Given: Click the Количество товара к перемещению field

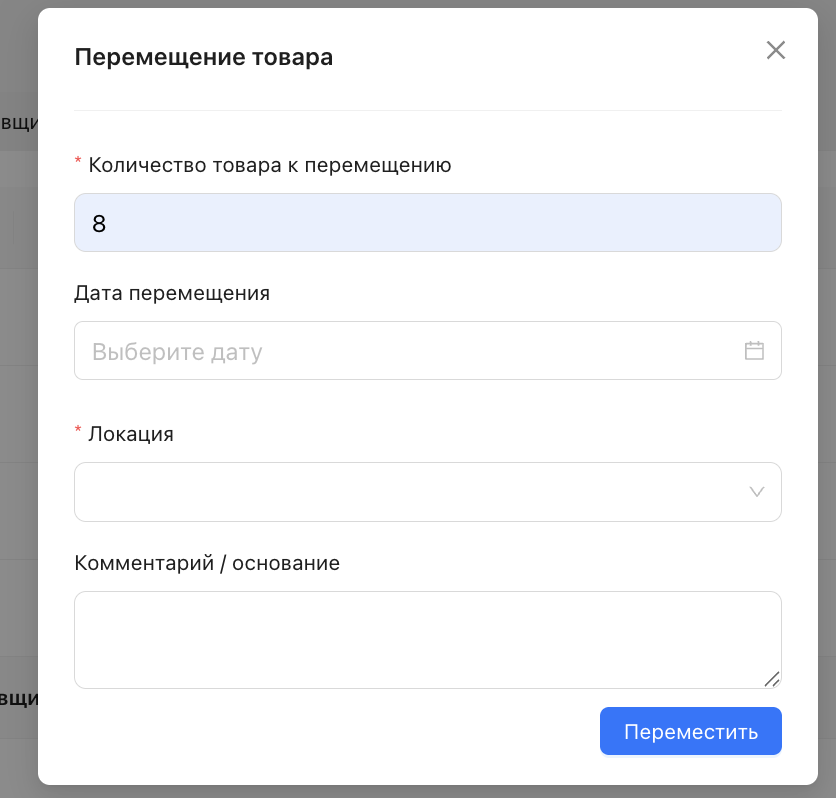Looking at the screenshot, I should pyautogui.click(x=428, y=222).
